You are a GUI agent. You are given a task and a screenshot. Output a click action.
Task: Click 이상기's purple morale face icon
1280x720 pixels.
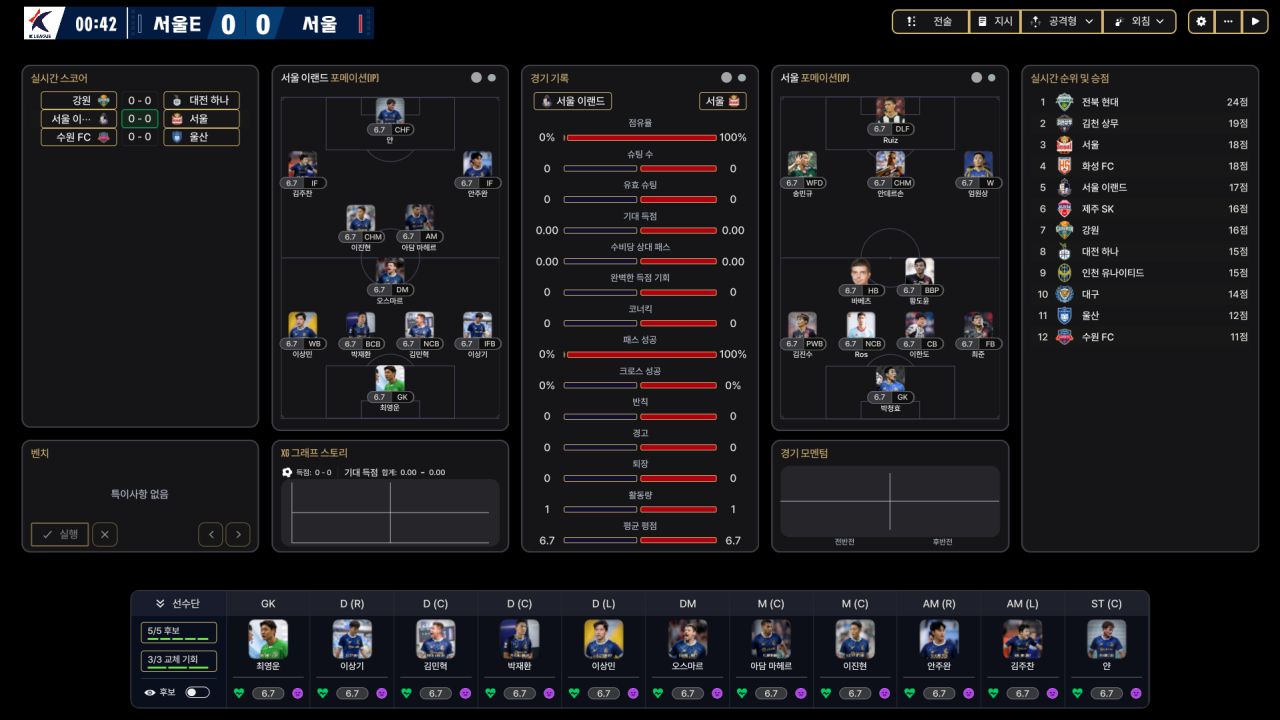tap(381, 693)
